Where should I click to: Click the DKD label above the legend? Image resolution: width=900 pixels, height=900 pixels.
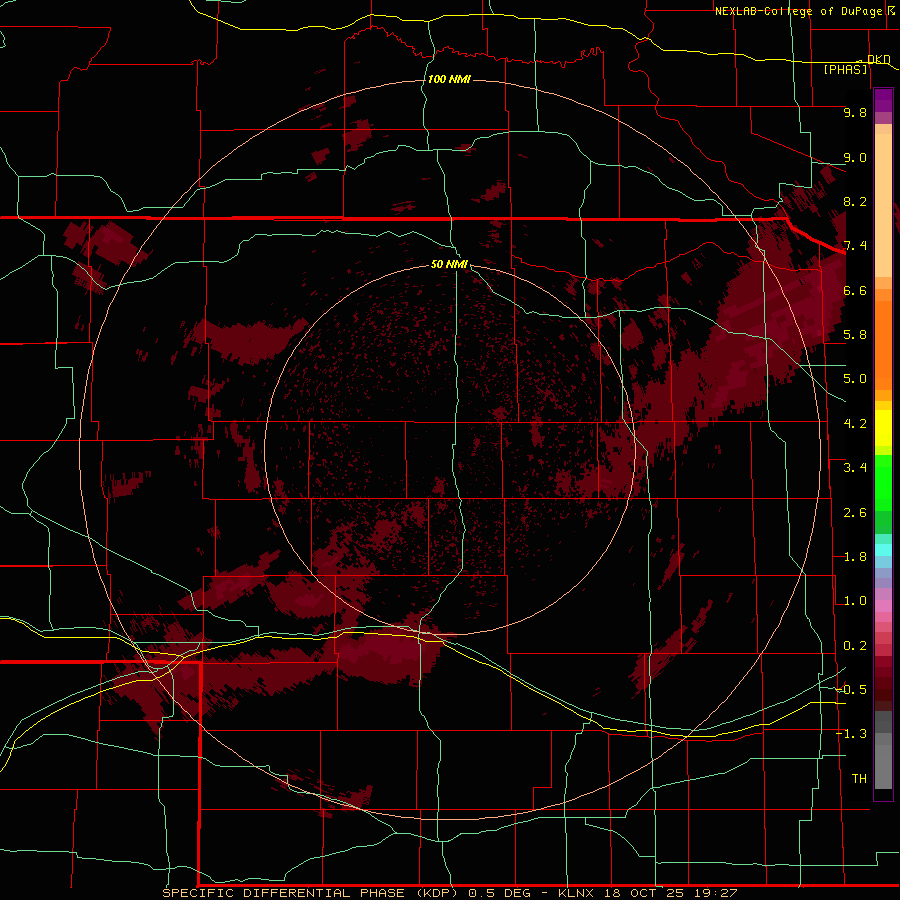(879, 59)
